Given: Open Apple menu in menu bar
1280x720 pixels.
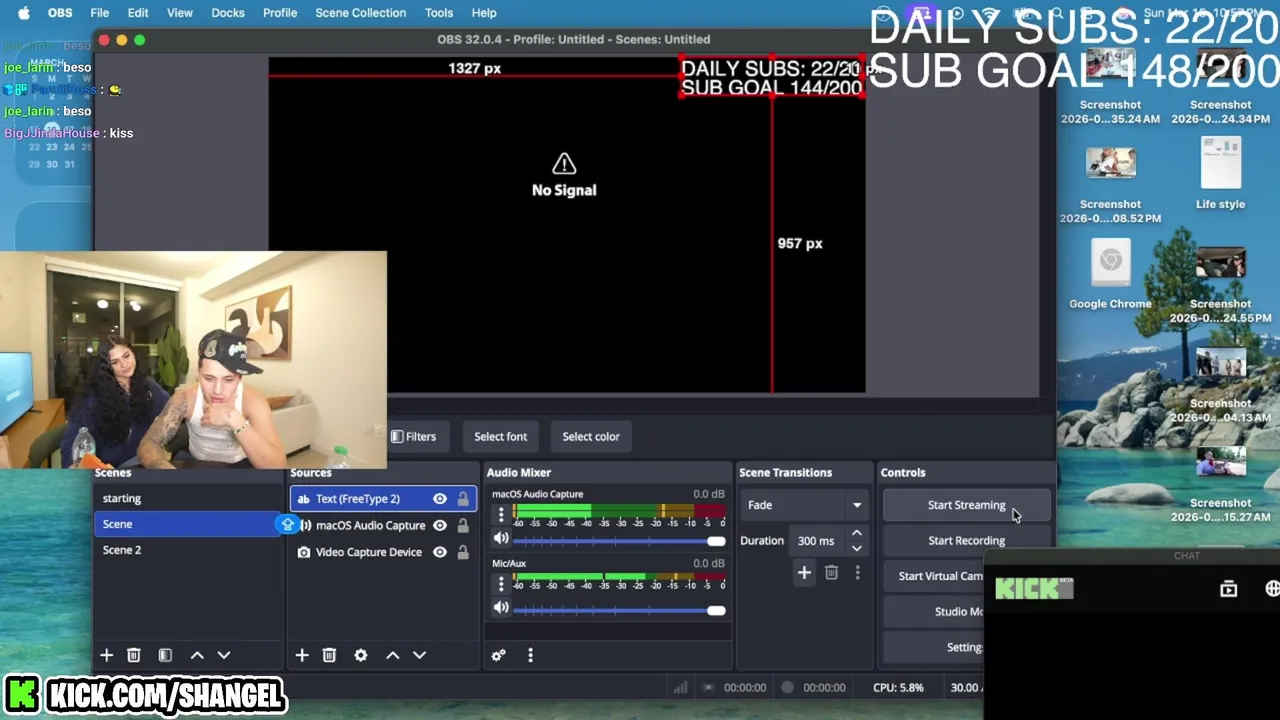Looking at the screenshot, I should (24, 13).
